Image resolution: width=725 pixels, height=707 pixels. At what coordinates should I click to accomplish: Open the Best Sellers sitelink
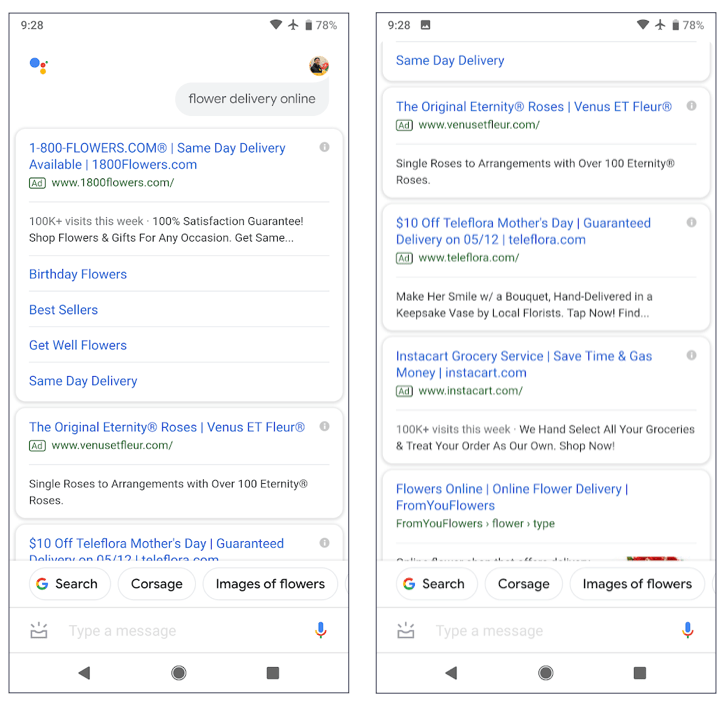63,310
